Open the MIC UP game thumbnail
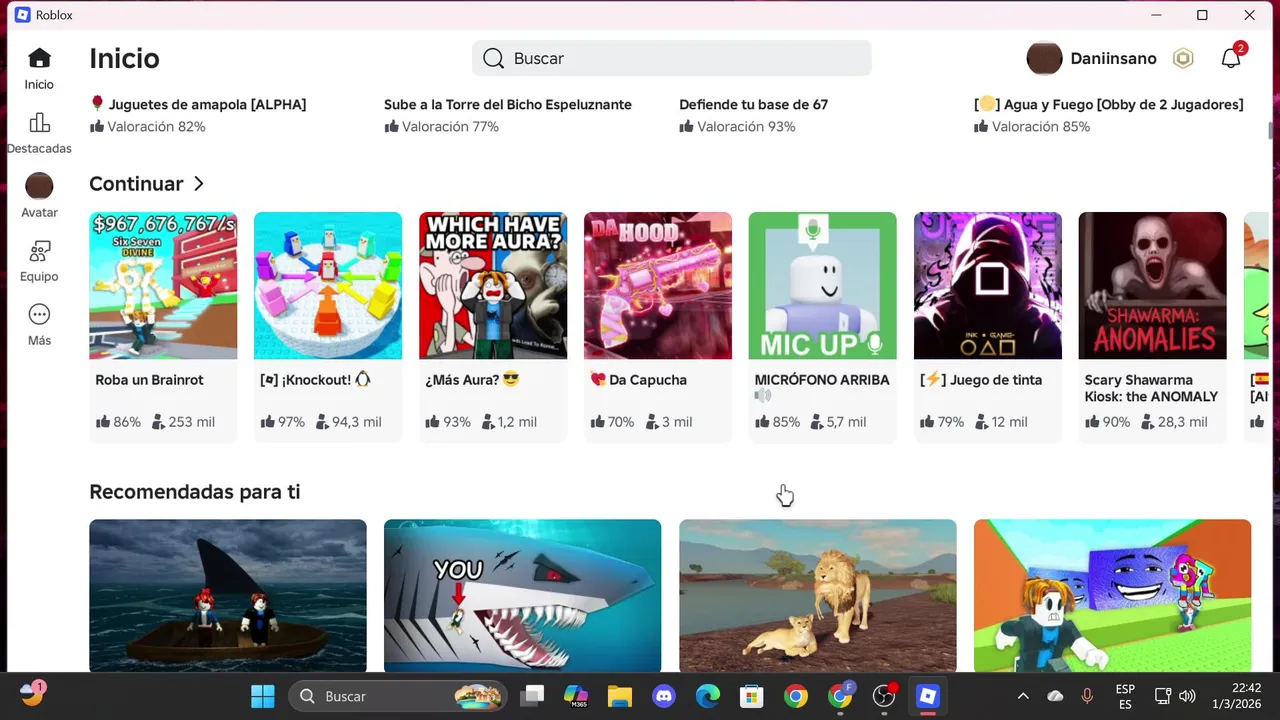Image resolution: width=1280 pixels, height=720 pixels. 823,285
